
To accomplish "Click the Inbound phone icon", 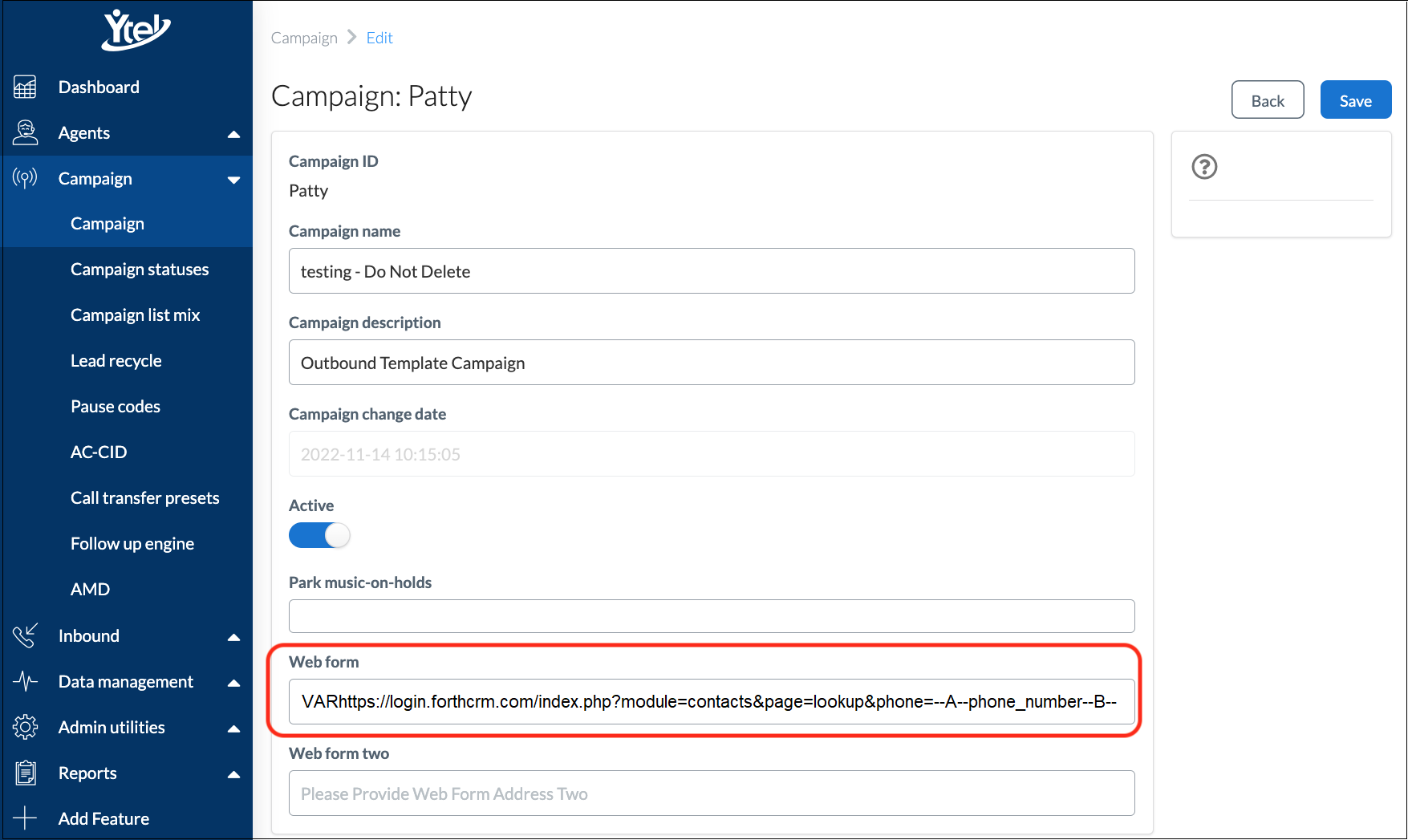I will (x=25, y=635).
